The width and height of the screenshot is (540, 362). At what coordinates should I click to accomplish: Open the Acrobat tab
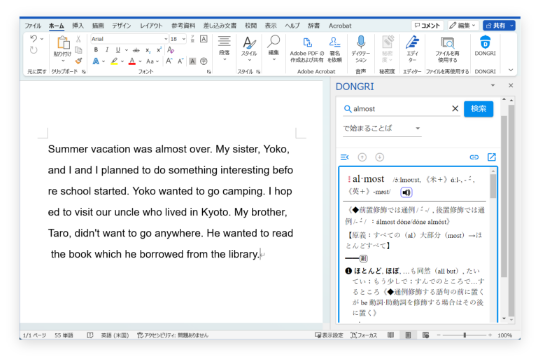[x=340, y=25]
